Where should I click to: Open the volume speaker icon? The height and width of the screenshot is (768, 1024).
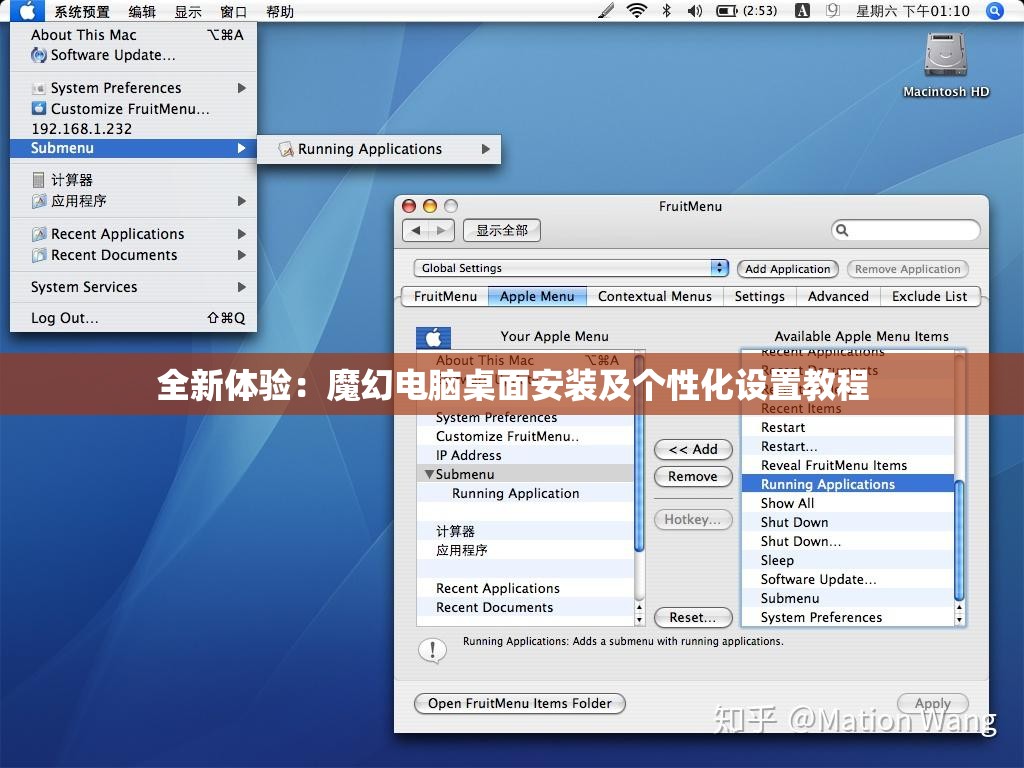pos(695,10)
